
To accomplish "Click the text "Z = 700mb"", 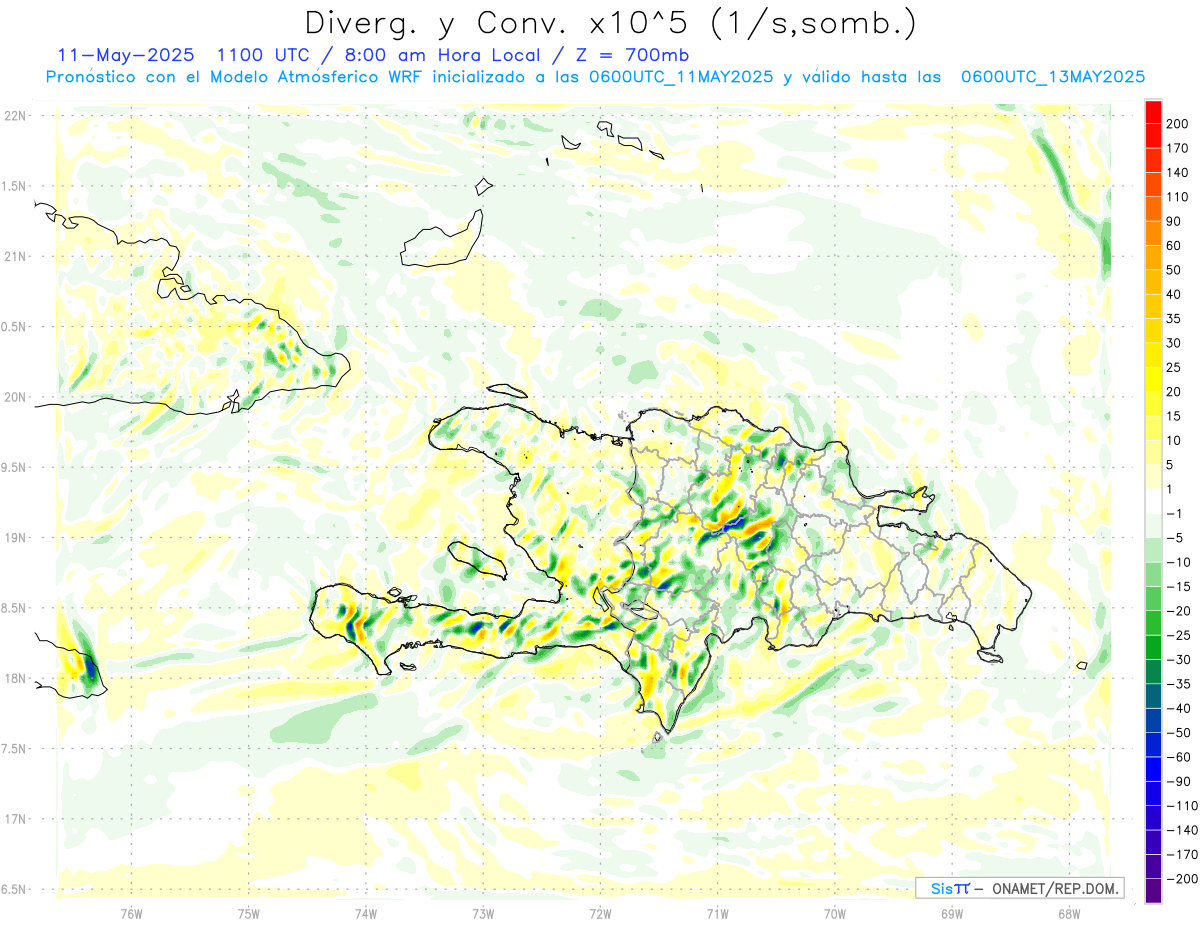I will click(630, 54).
